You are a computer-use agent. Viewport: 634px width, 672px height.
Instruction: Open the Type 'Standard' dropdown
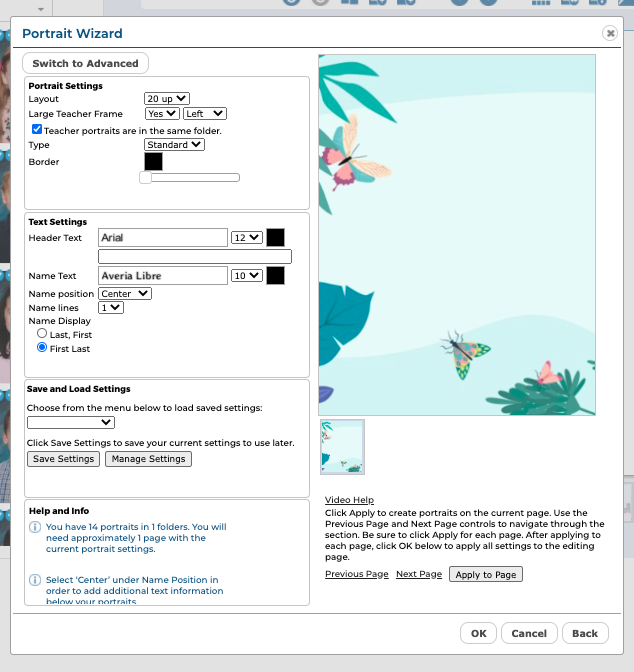(174, 145)
